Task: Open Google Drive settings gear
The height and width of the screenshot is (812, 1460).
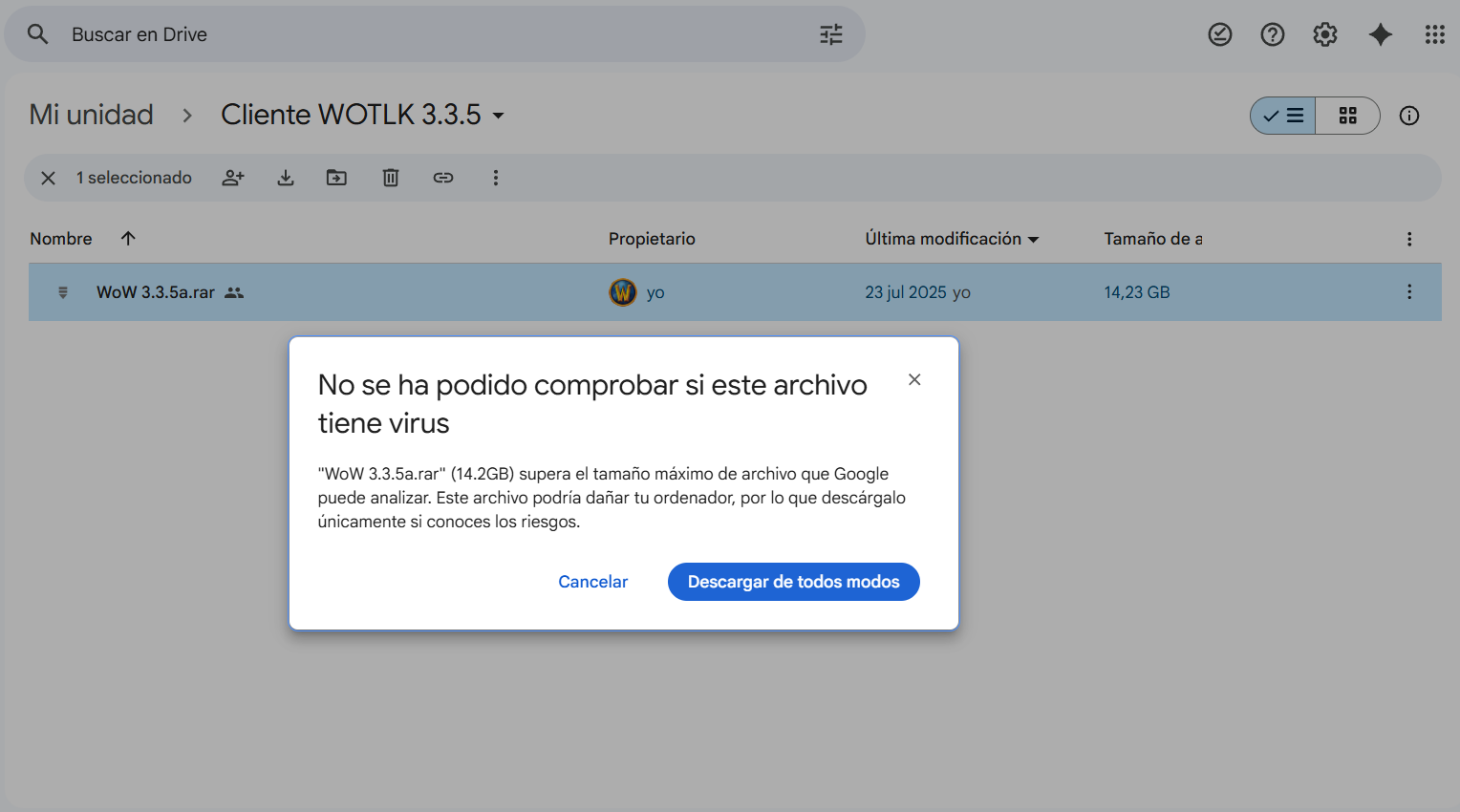Action: coord(1325,34)
